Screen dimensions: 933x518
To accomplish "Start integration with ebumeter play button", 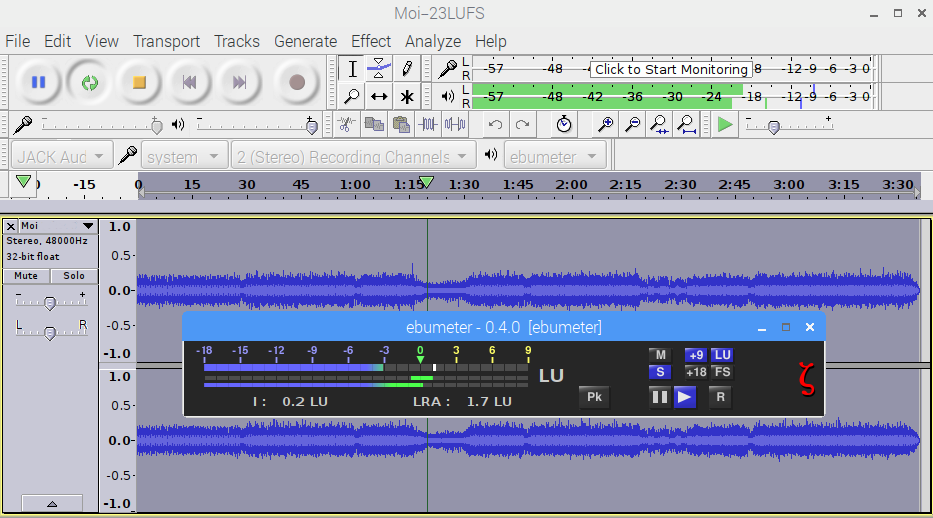I will (x=685, y=397).
